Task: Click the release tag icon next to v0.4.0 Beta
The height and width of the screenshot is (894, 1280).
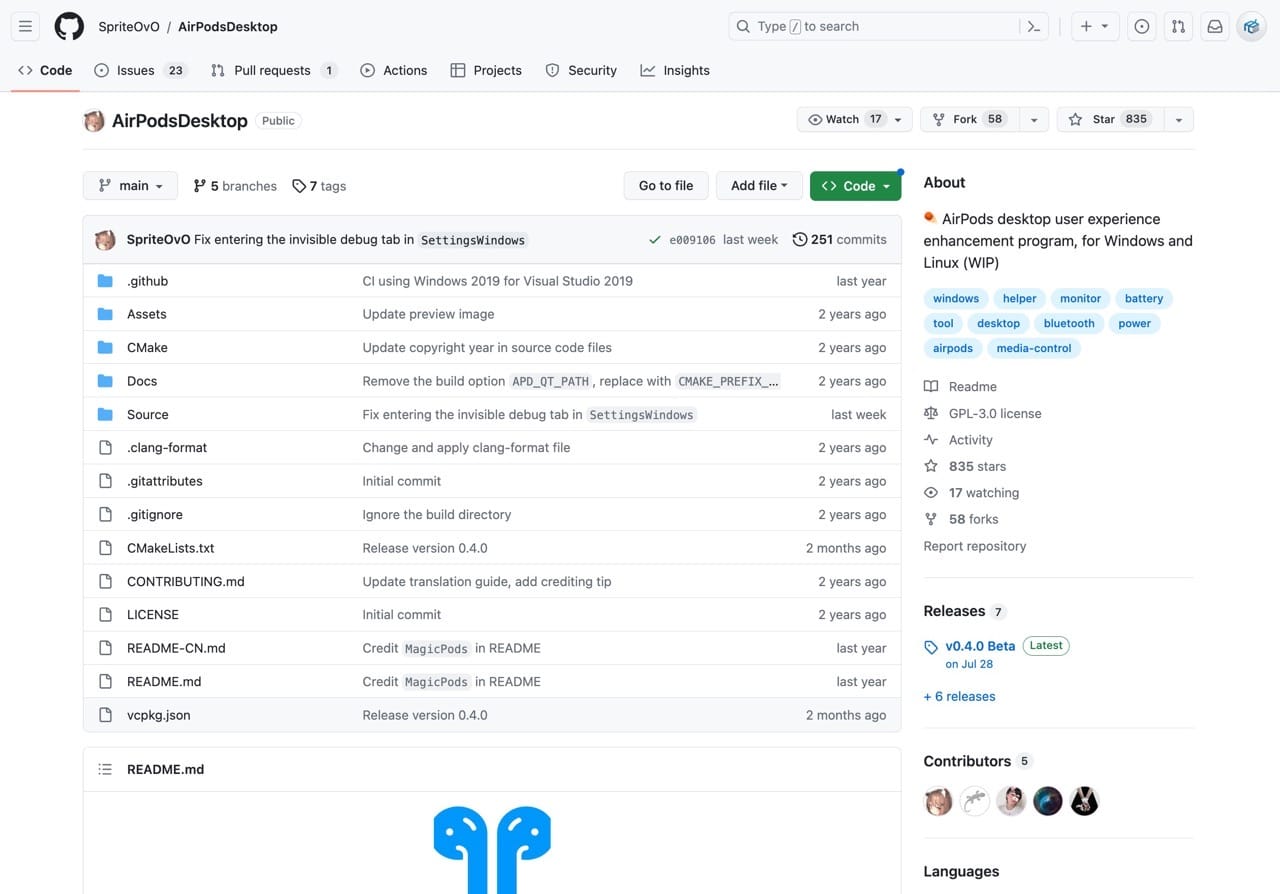Action: click(x=931, y=647)
